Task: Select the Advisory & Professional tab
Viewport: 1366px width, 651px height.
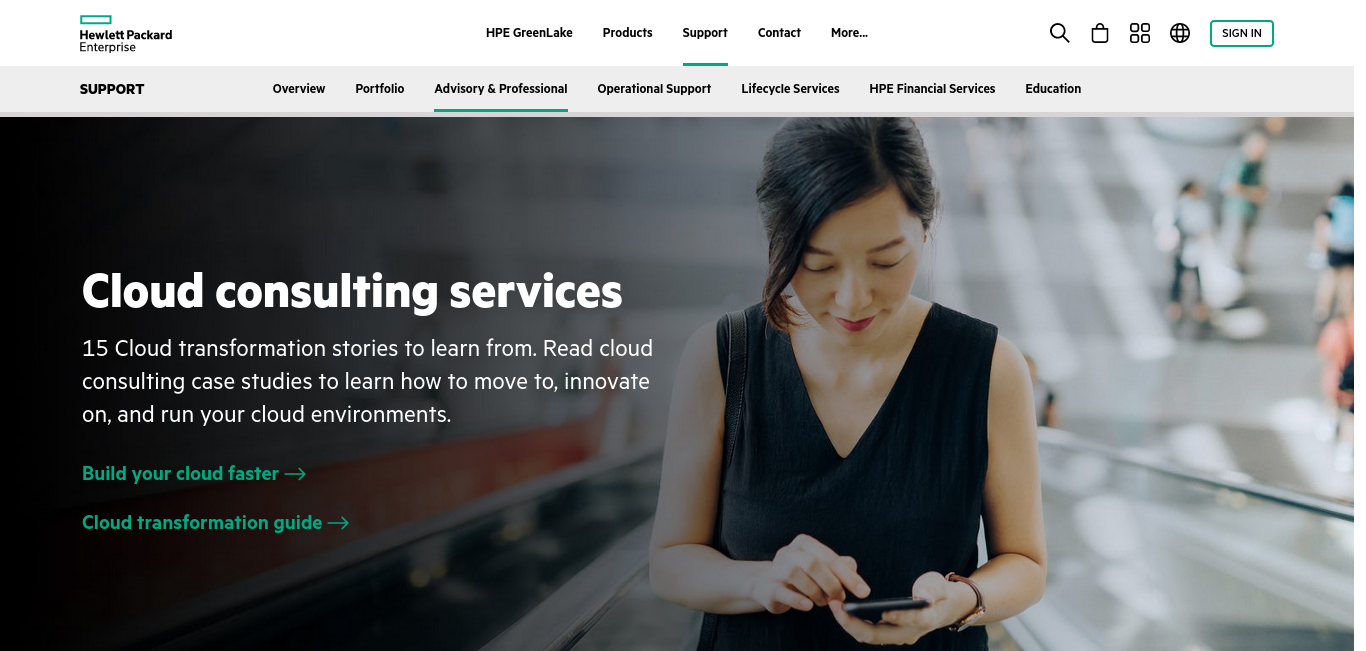Action: (x=501, y=89)
